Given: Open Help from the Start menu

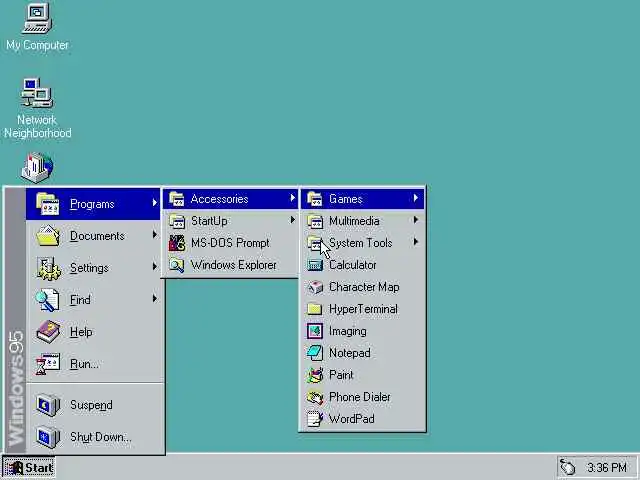Looking at the screenshot, I should pyautogui.click(x=93, y=332).
